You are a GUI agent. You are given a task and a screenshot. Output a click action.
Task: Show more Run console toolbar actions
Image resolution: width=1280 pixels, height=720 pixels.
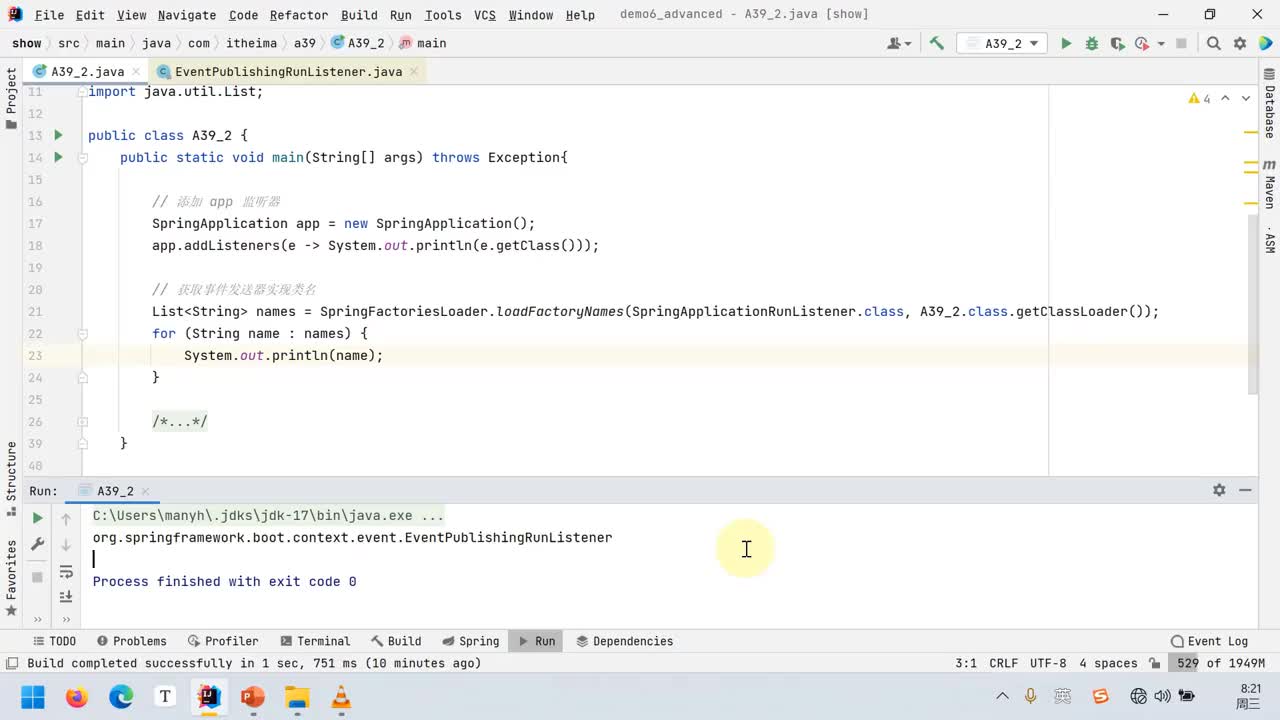tap(66, 620)
